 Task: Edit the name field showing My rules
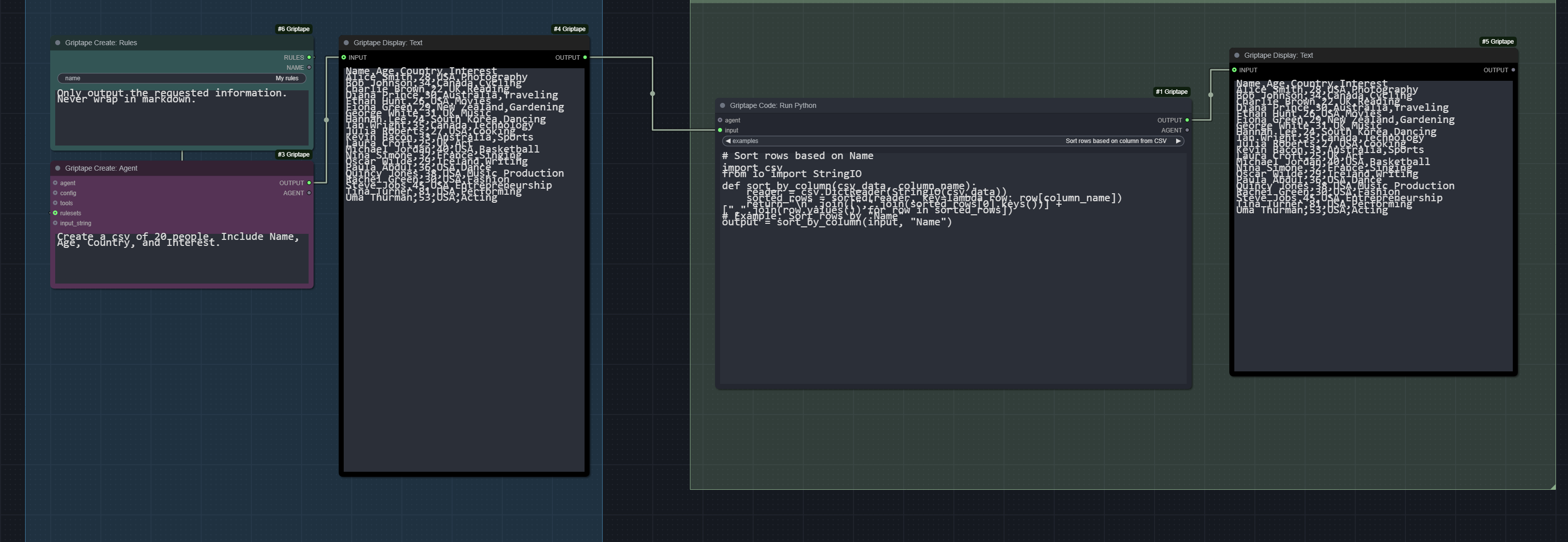(x=182, y=78)
